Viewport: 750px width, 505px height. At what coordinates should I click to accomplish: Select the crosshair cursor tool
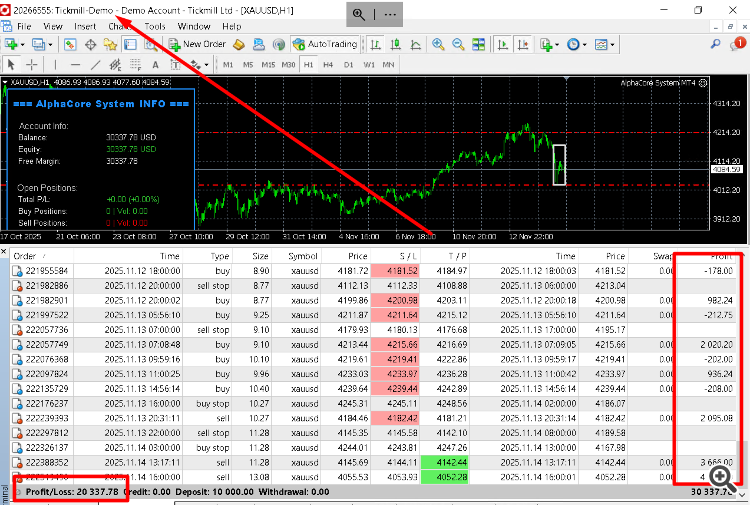pyautogui.click(x=33, y=64)
